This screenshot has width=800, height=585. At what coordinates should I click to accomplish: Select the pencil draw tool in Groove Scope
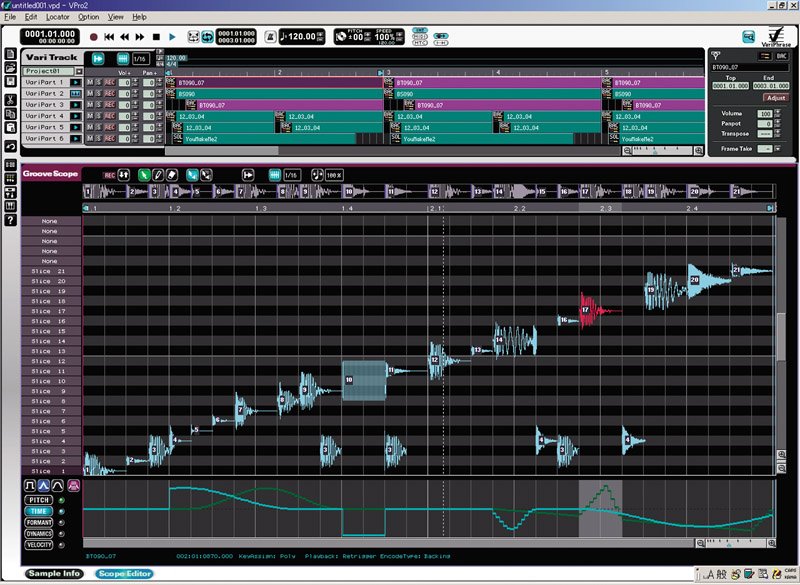(158, 175)
